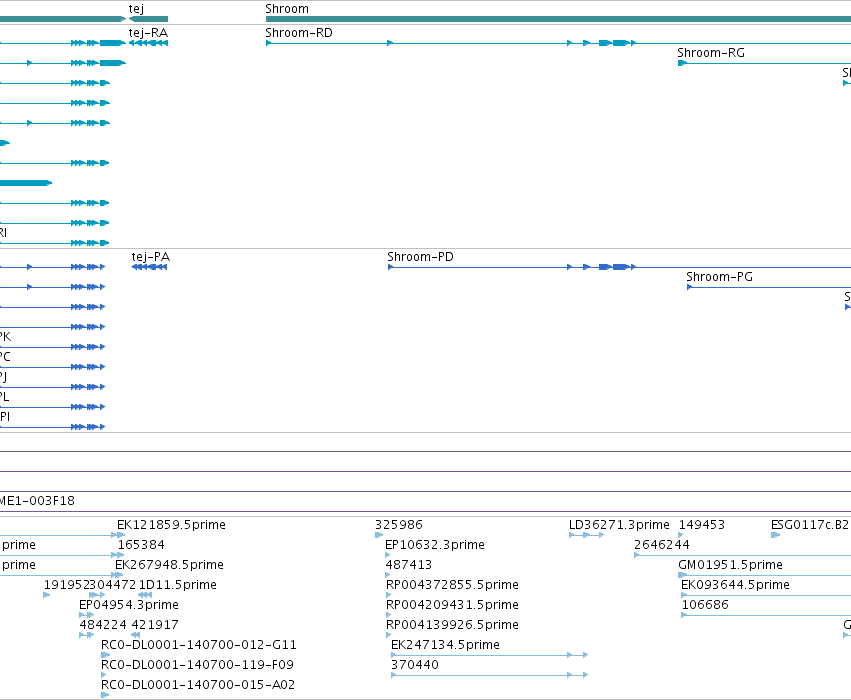The image size is (851, 700).
Task: Select the Shroom-RG transcript label
Action: tap(710, 53)
